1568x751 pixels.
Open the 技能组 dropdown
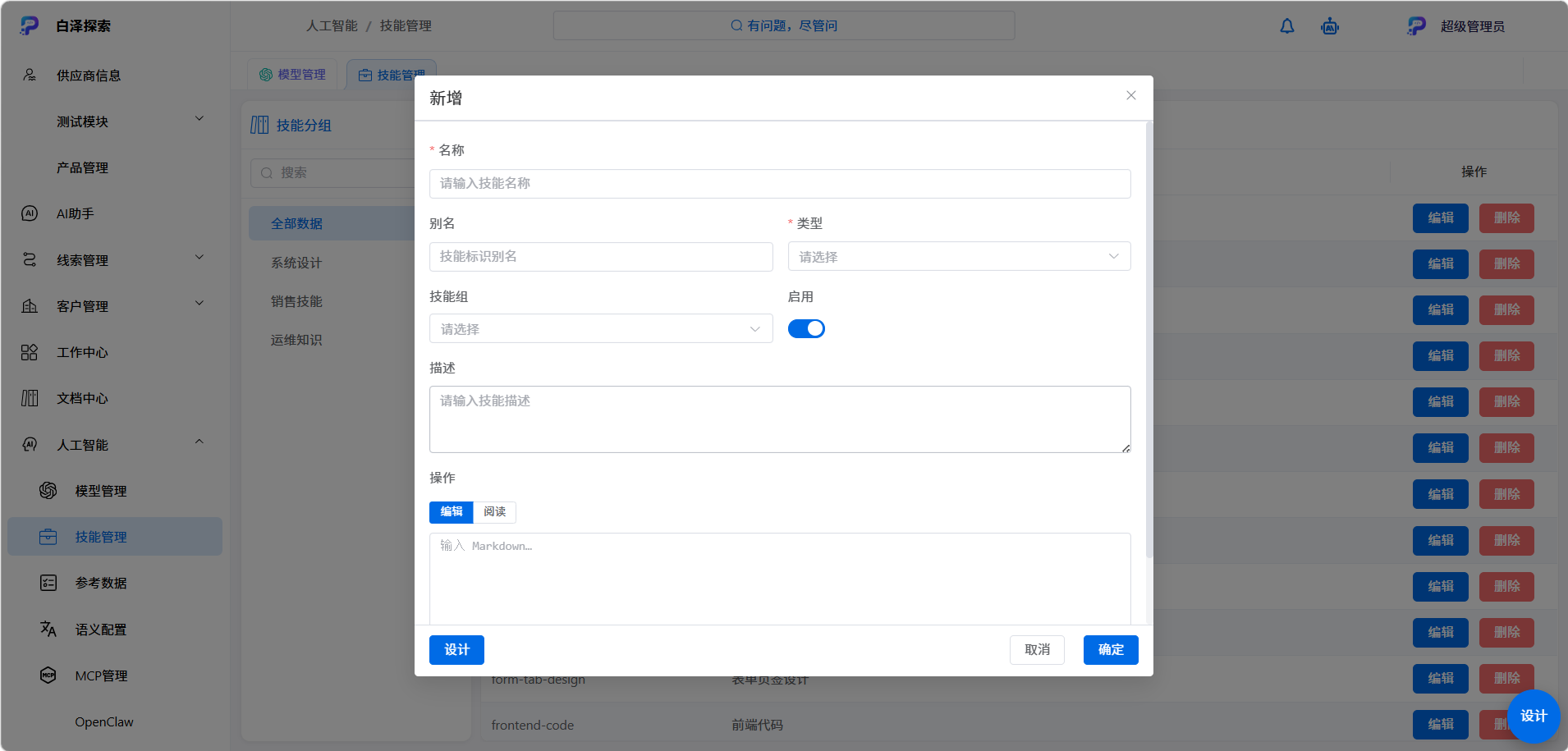(x=601, y=328)
